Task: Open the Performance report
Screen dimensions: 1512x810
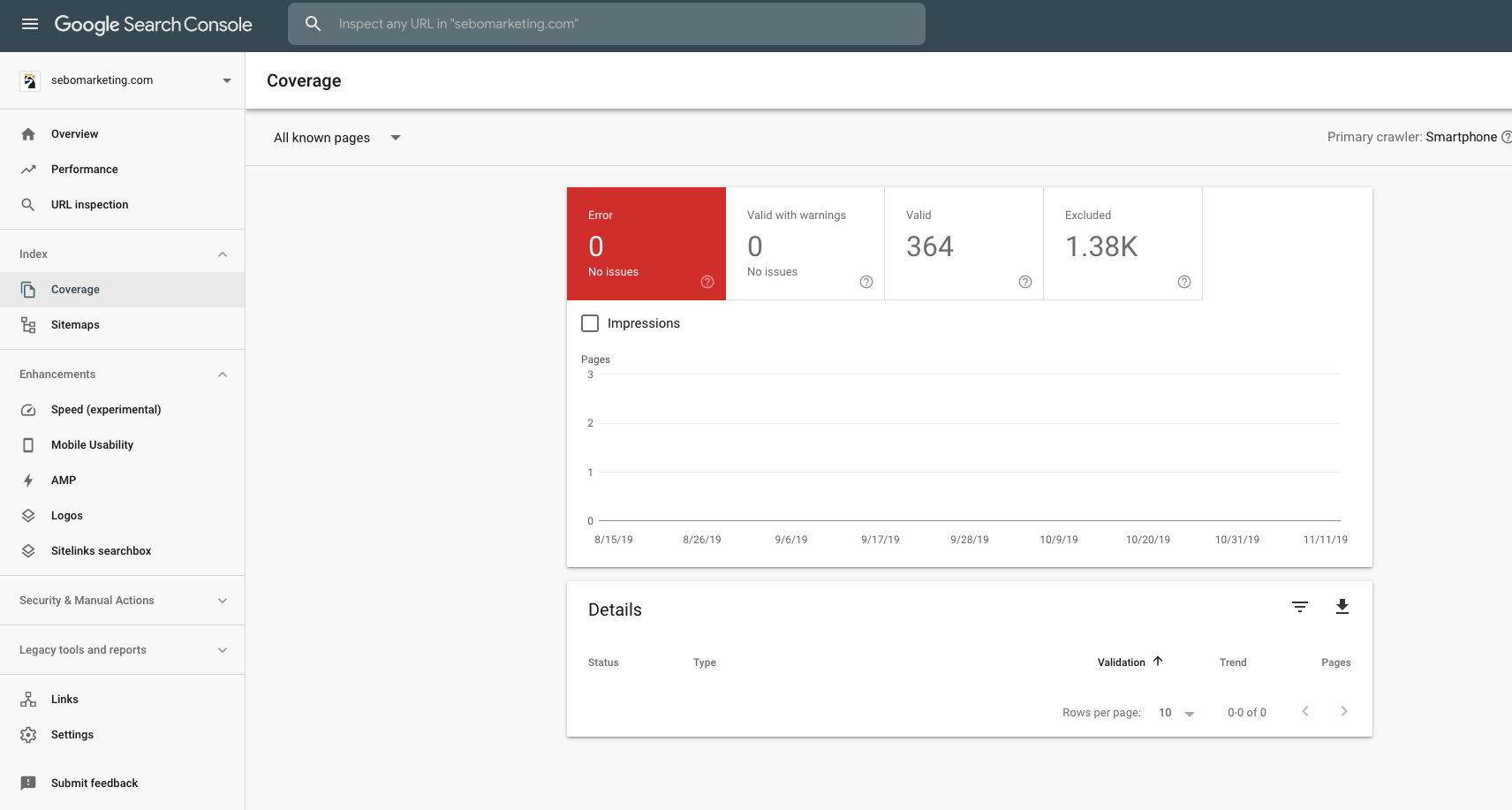Action: click(x=84, y=170)
